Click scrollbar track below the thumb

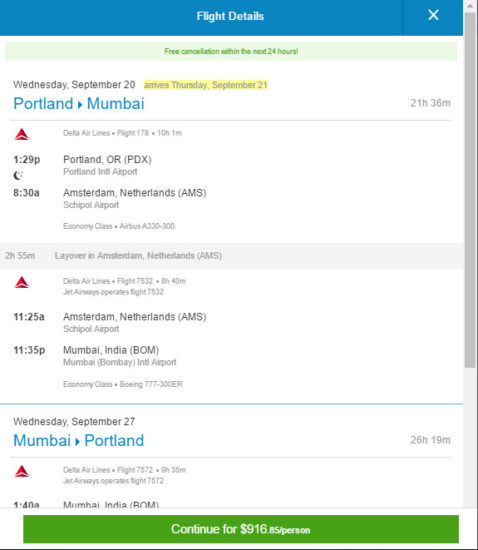(x=470, y=438)
